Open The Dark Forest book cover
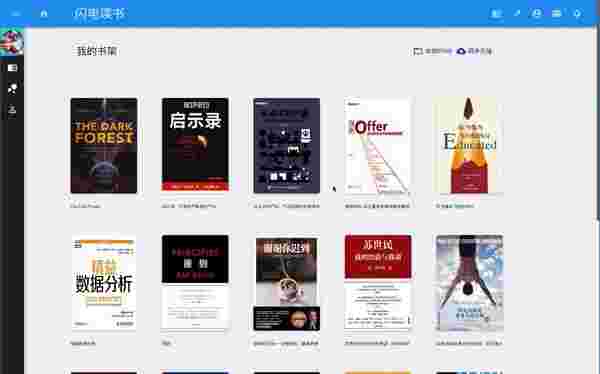 [104, 145]
